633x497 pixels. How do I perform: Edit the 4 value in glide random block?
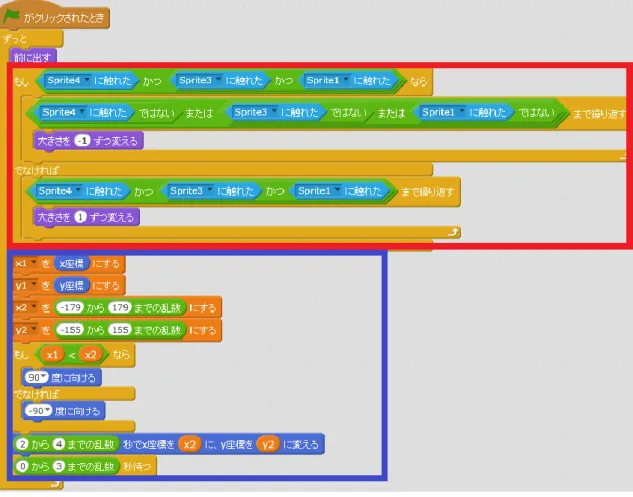tap(59, 445)
